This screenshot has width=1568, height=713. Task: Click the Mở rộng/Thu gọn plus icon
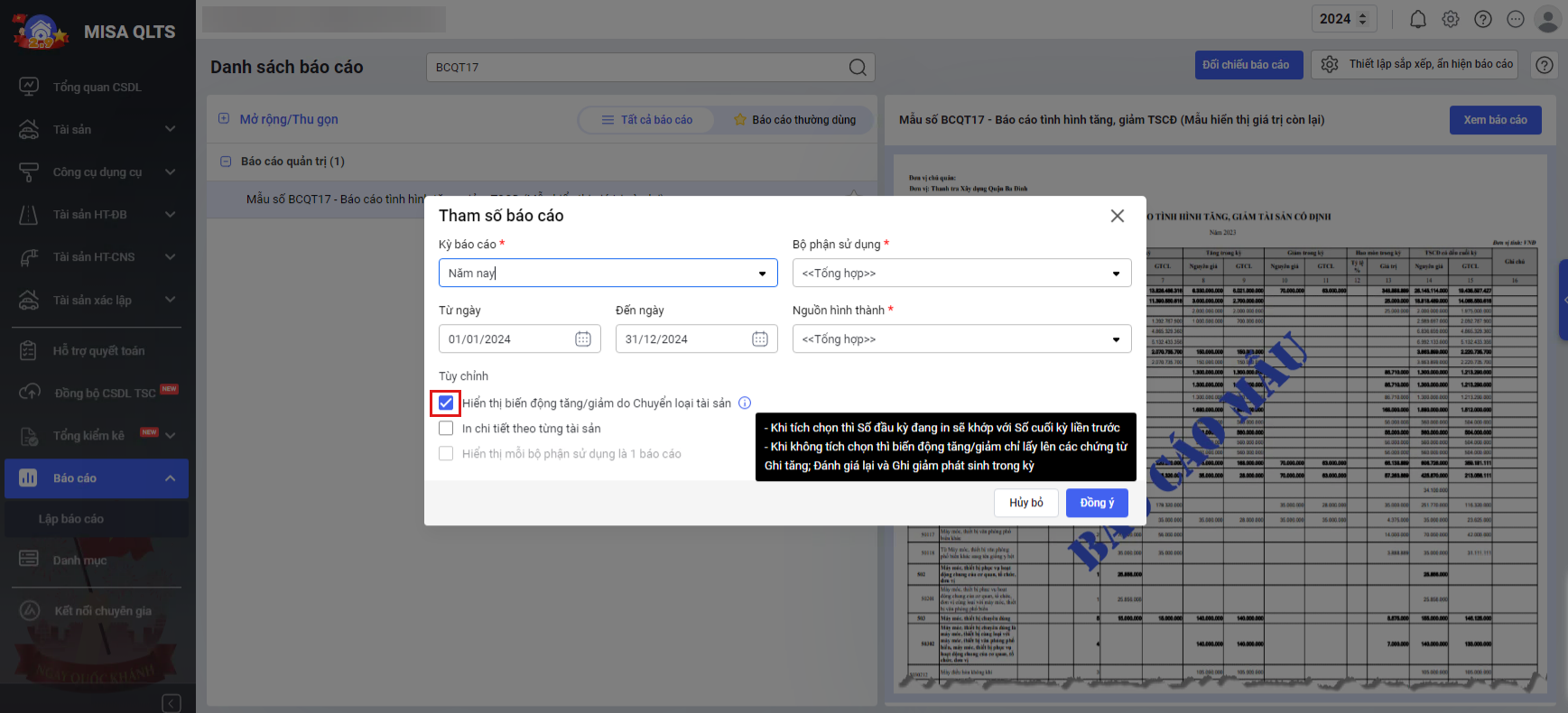[x=224, y=118]
